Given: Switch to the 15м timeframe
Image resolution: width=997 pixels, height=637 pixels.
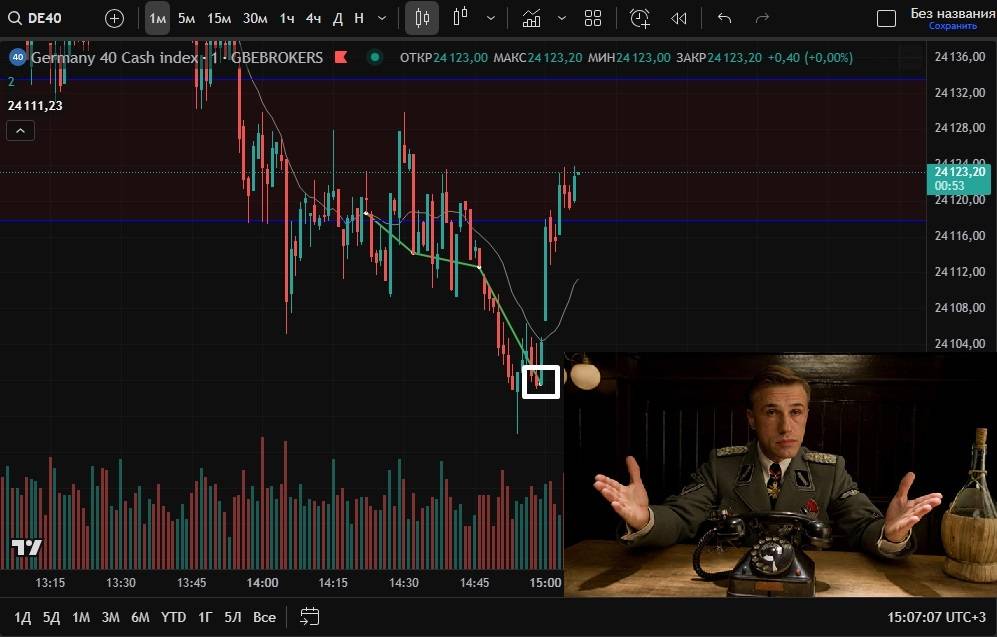Looking at the screenshot, I should coord(219,18).
